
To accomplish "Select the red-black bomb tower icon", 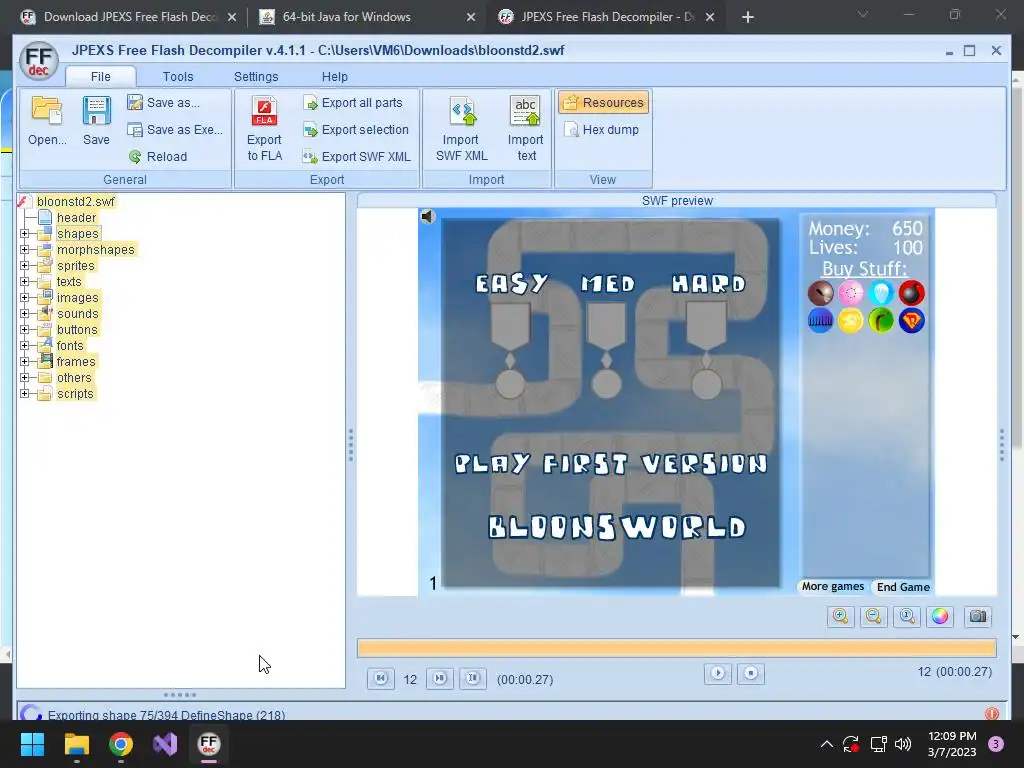I will click(911, 293).
